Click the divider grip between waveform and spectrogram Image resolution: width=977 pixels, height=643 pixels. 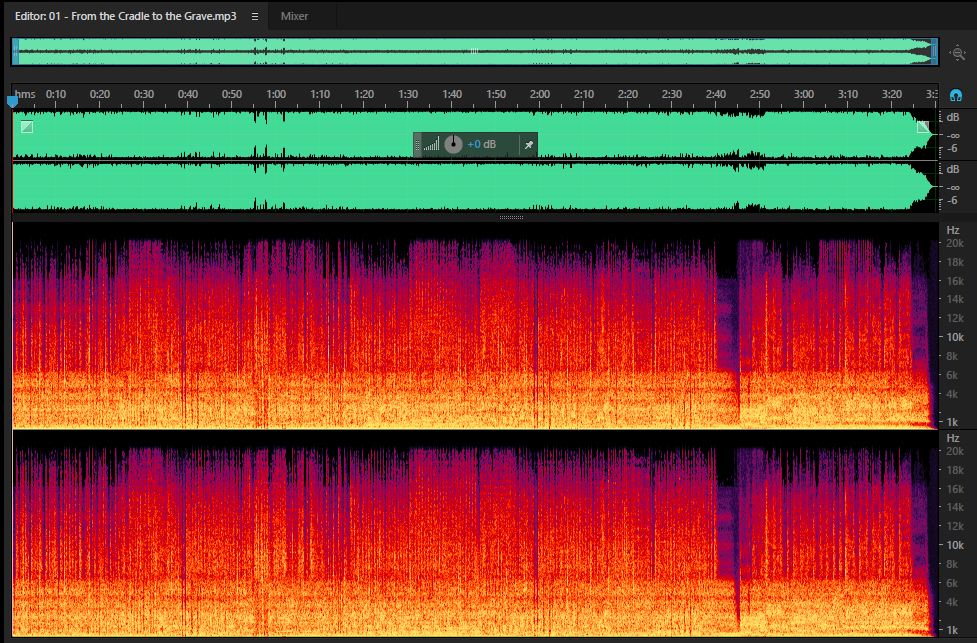(x=511, y=217)
